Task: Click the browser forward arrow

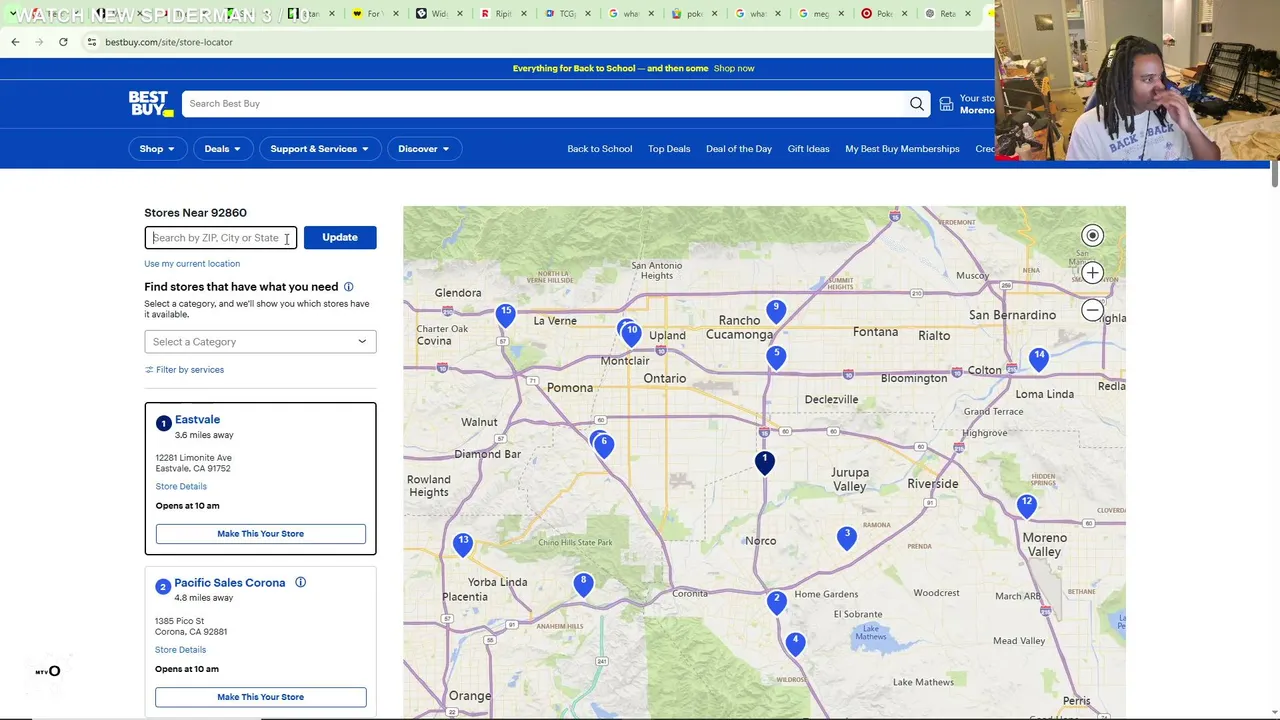Action: [39, 42]
